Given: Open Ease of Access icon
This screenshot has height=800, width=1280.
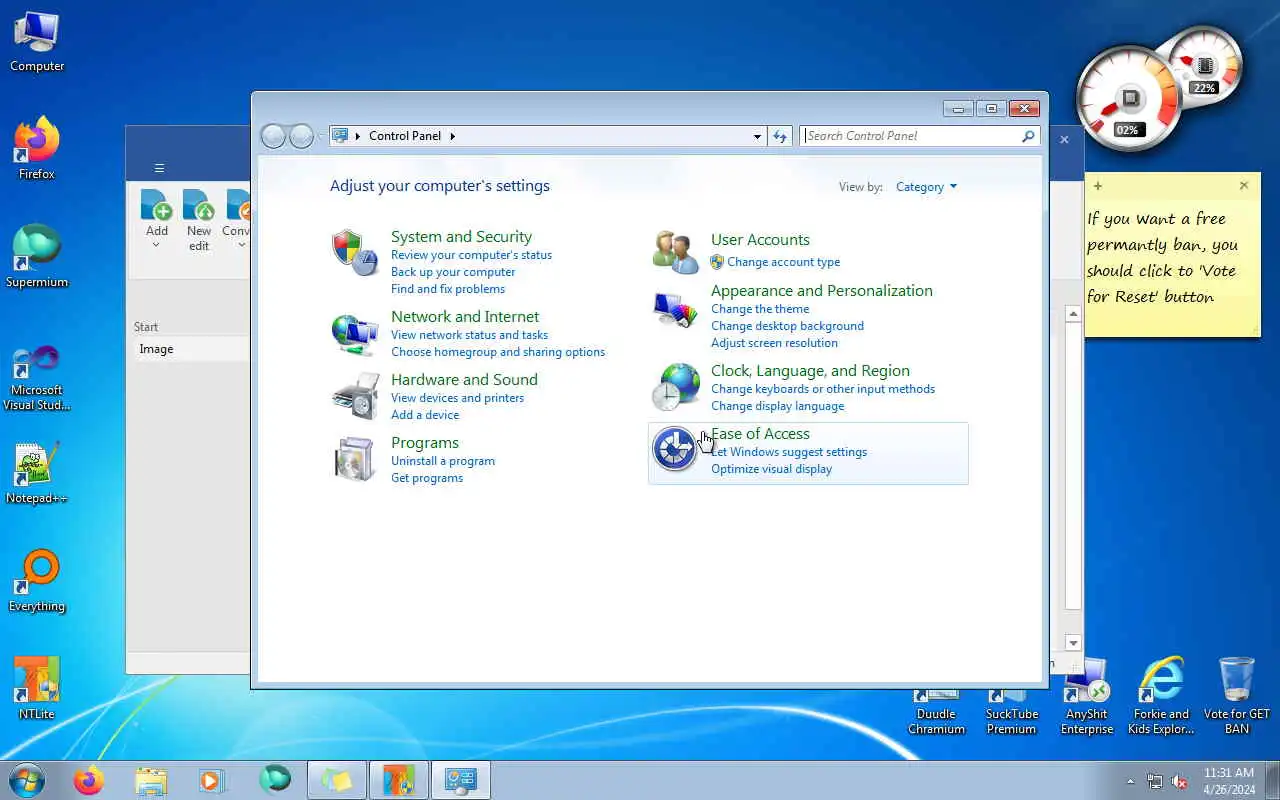Looking at the screenshot, I should click(675, 450).
